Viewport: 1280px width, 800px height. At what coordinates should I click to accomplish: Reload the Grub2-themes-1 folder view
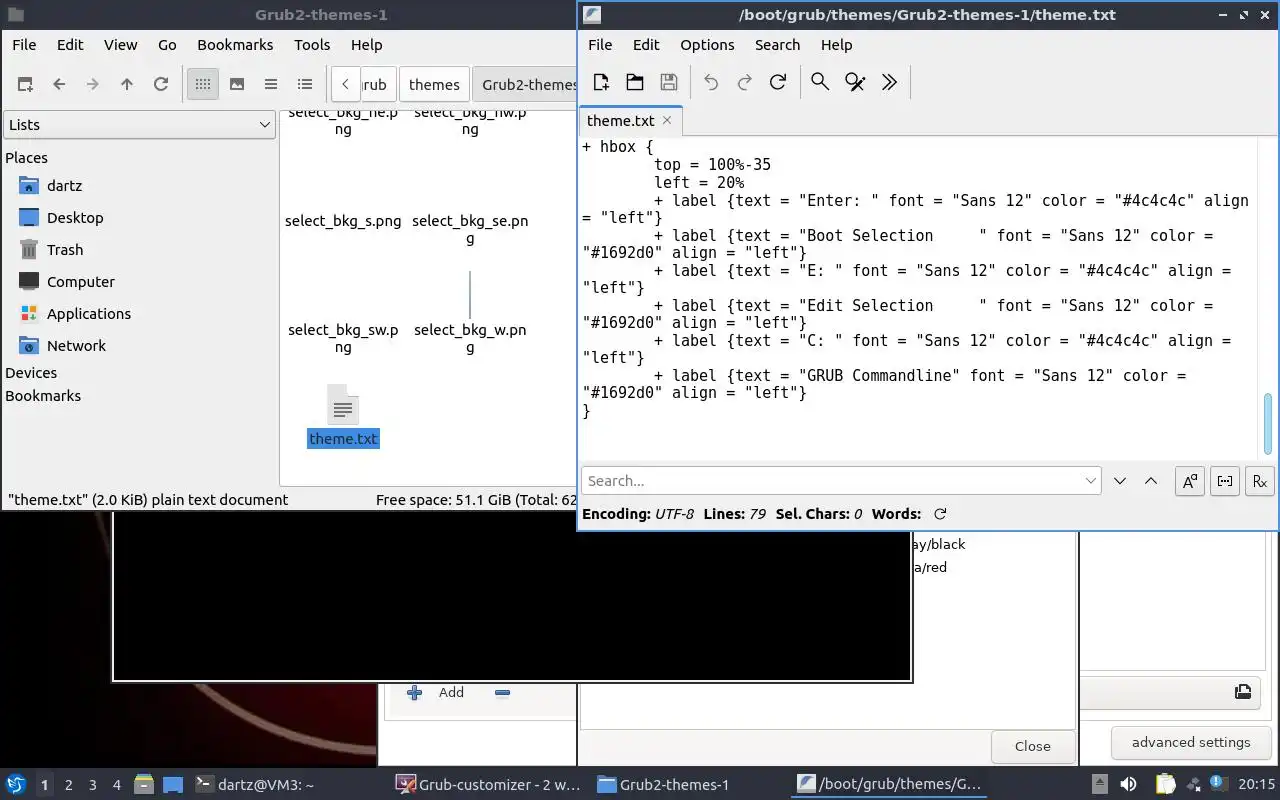(161, 85)
